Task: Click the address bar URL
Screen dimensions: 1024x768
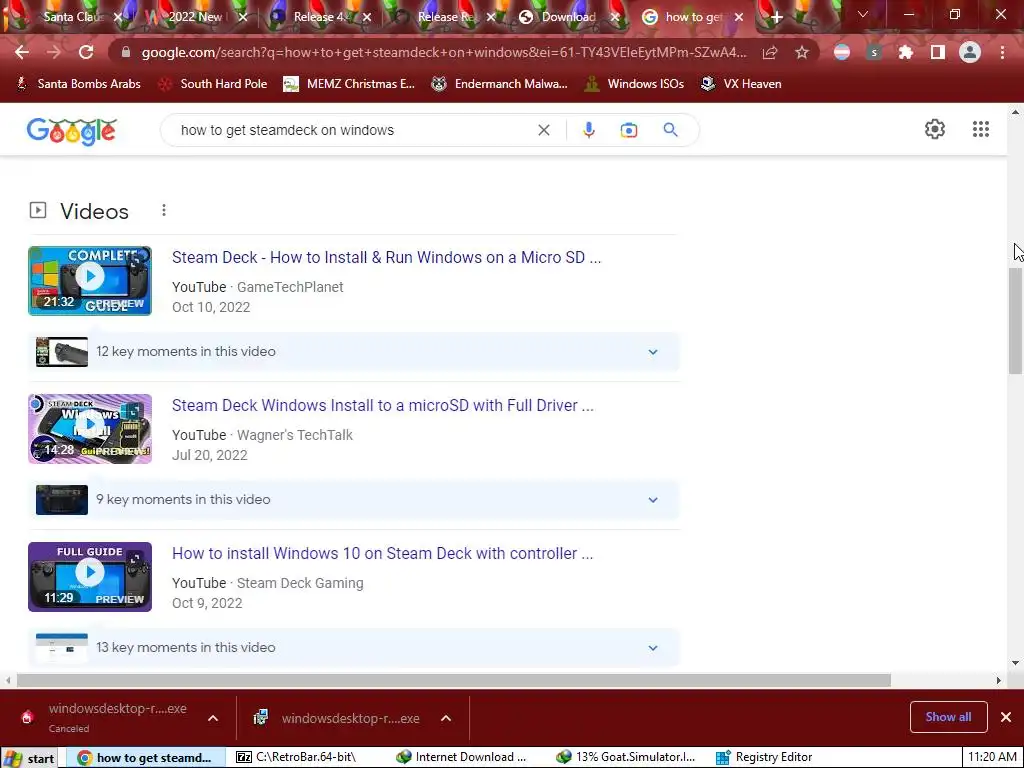Action: (443, 52)
